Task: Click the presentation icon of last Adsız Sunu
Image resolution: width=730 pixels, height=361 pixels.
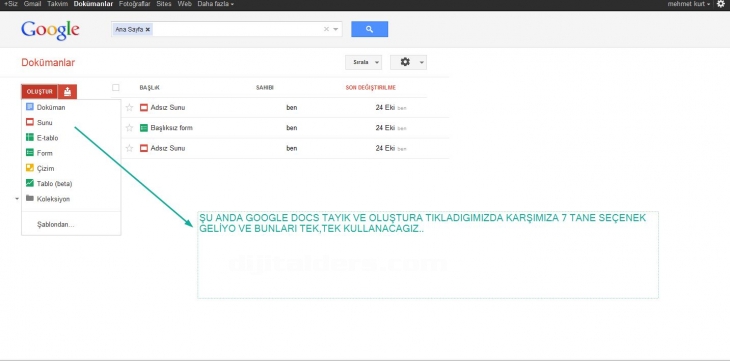Action: pyautogui.click(x=144, y=148)
